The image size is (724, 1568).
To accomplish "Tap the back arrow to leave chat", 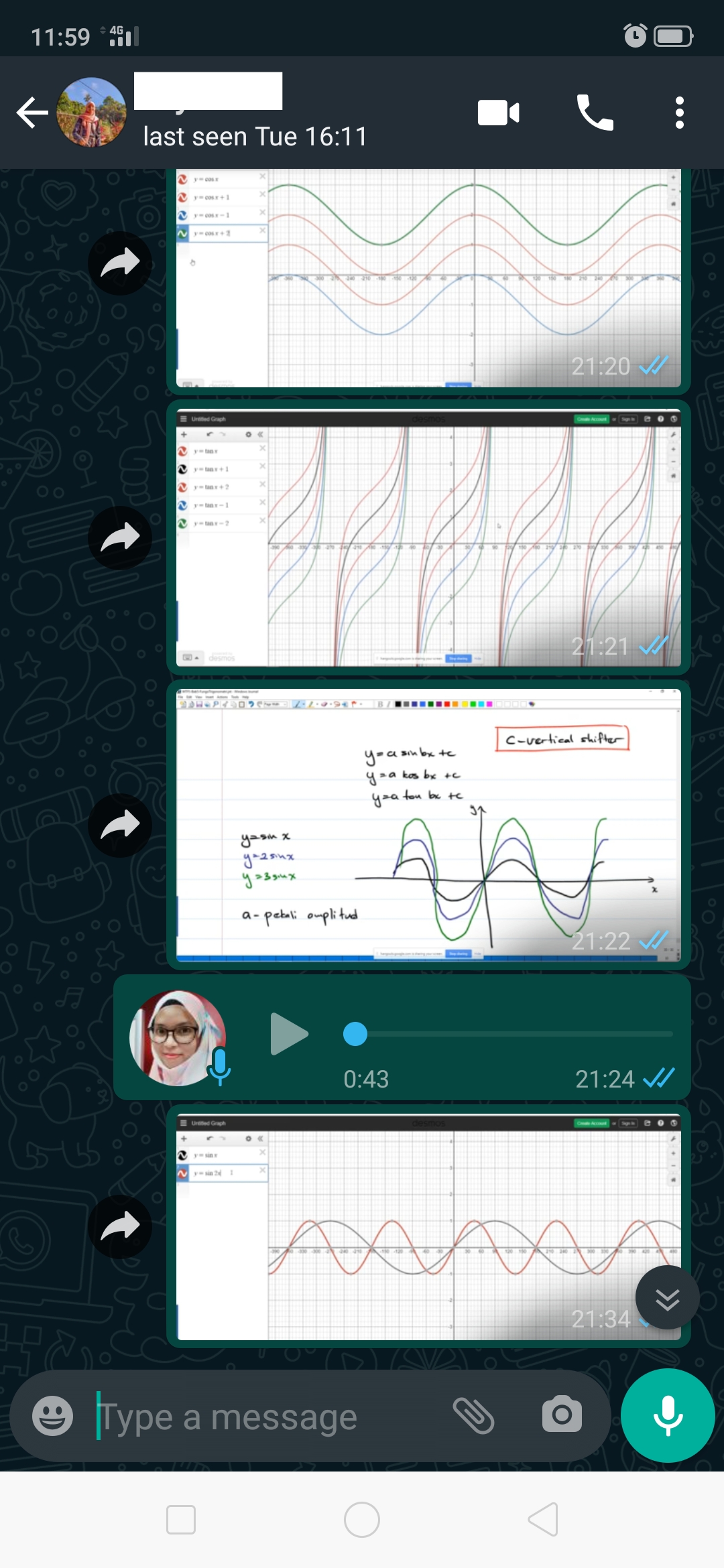I will [32, 113].
